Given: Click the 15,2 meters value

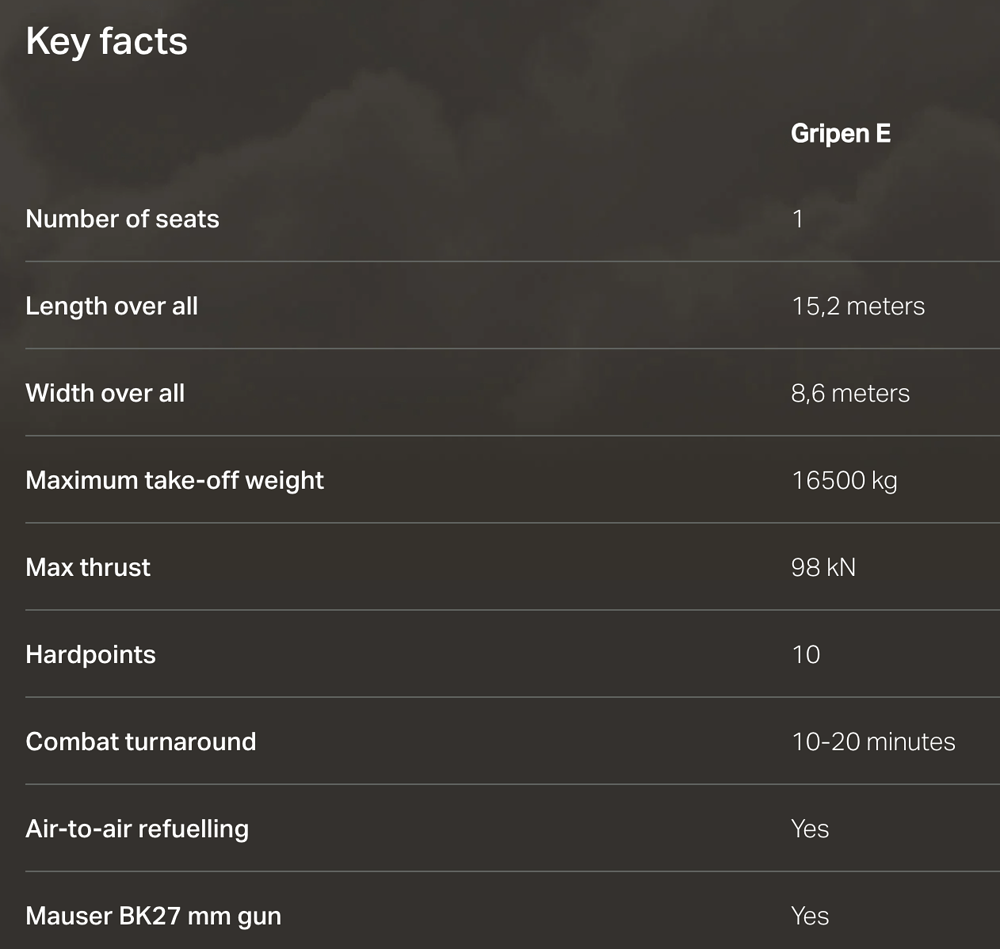Looking at the screenshot, I should (x=858, y=306).
